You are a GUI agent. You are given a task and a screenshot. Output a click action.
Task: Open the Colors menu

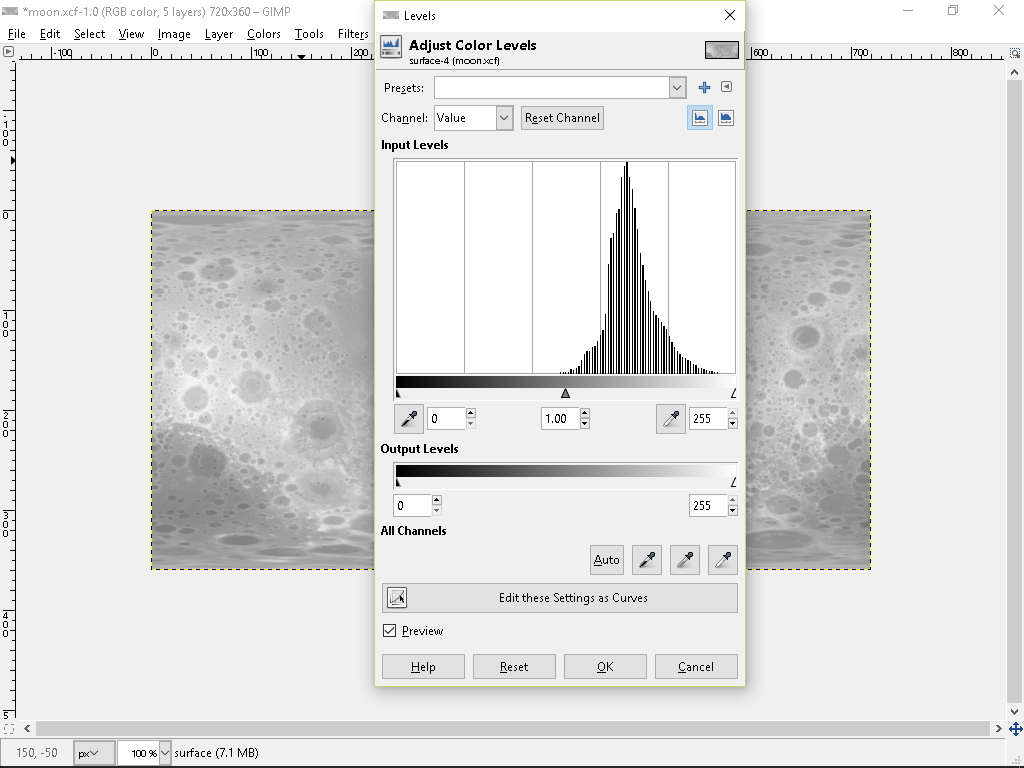263,33
